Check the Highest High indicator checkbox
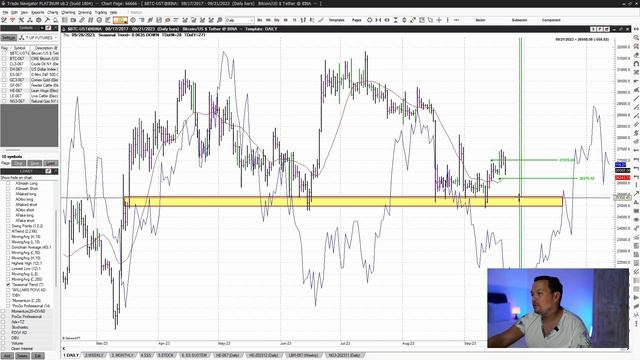This screenshot has width=640, height=360. [8, 263]
